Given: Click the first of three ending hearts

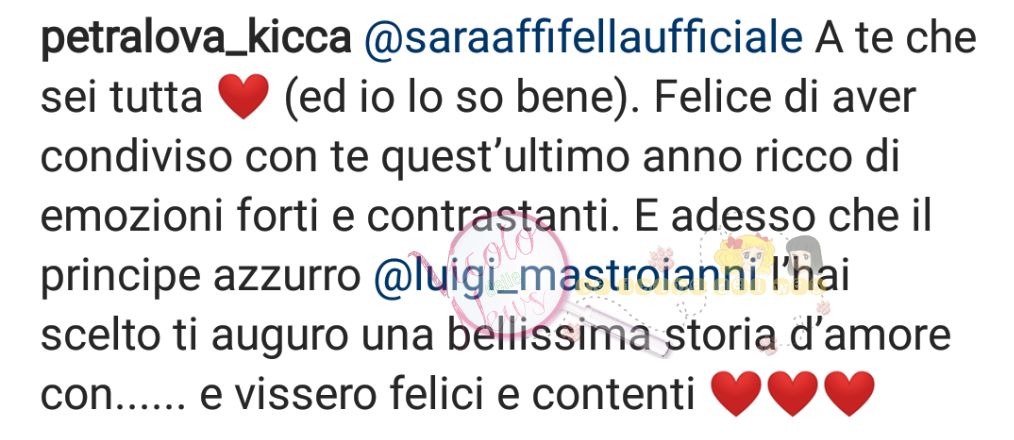Looking at the screenshot, I should point(735,395).
